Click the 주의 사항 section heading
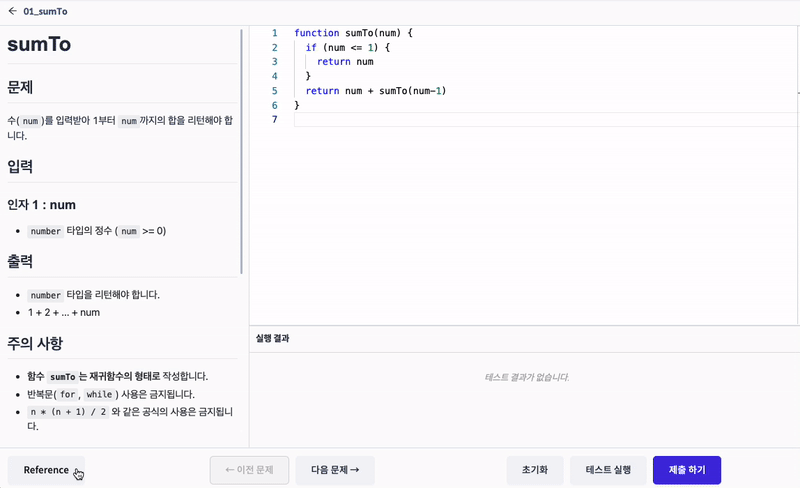Viewport: 800px width, 488px height. point(35,343)
